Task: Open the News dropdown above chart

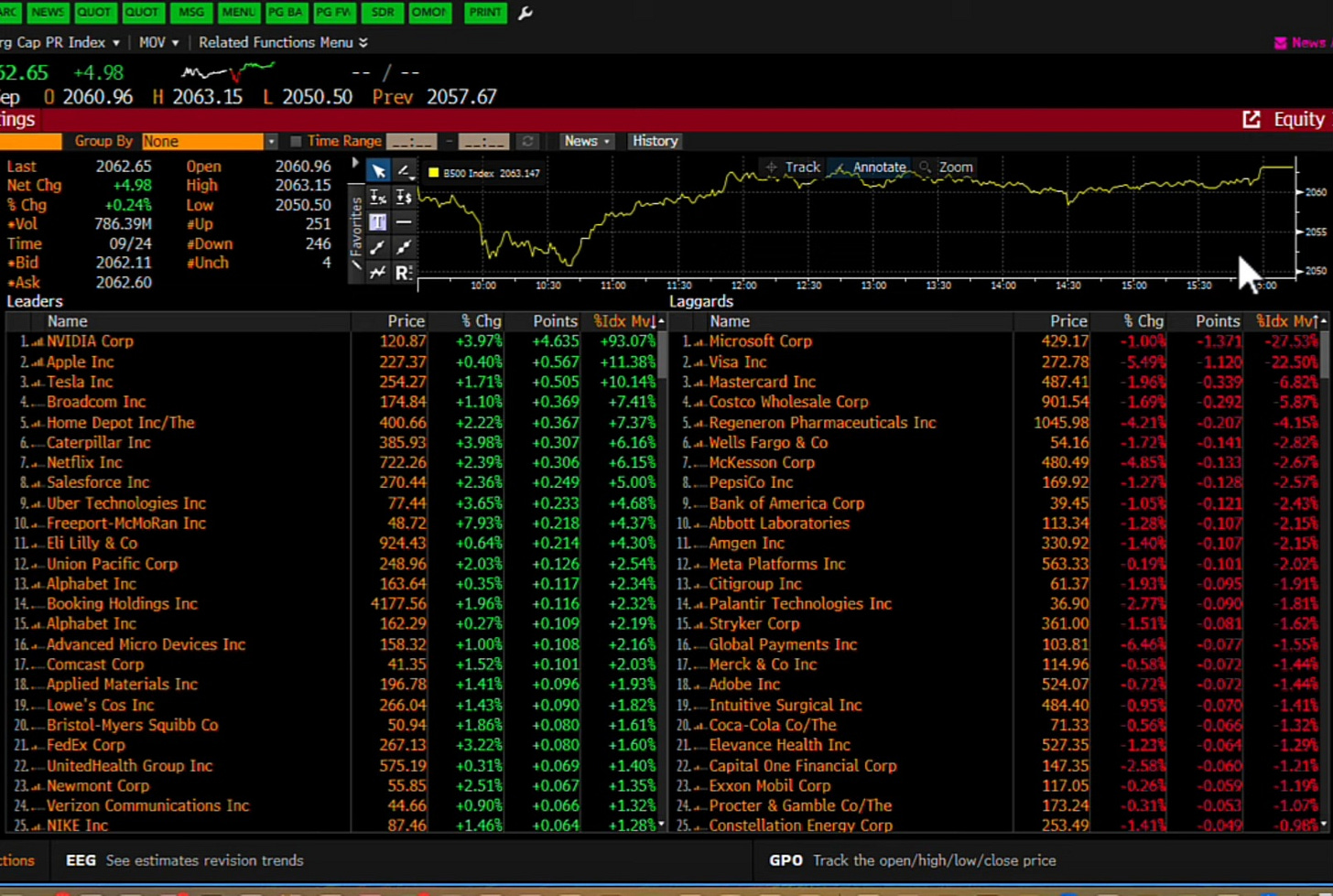Action: [x=587, y=141]
